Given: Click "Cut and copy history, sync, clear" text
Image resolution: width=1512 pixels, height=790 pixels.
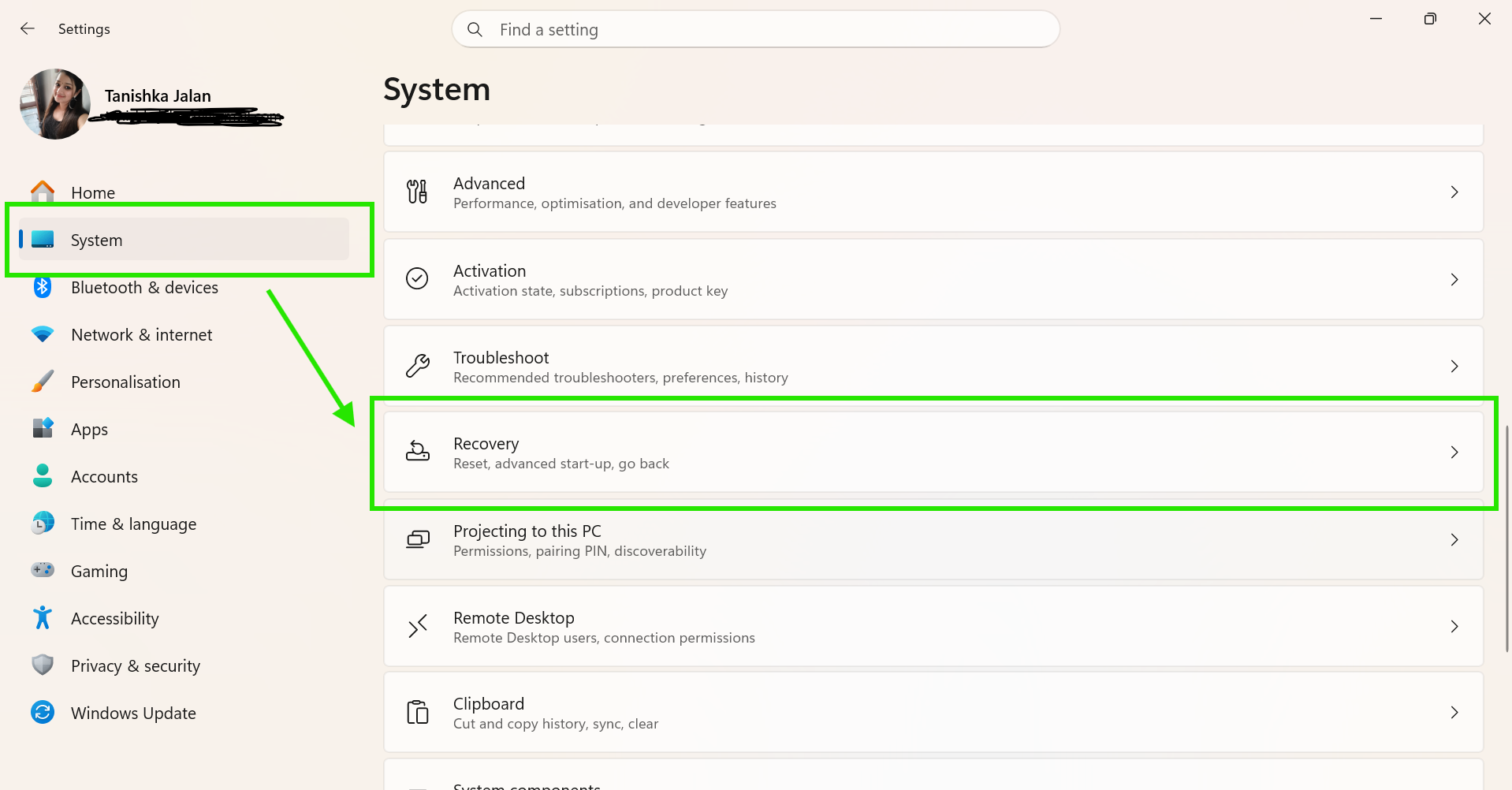Looking at the screenshot, I should point(556,724).
